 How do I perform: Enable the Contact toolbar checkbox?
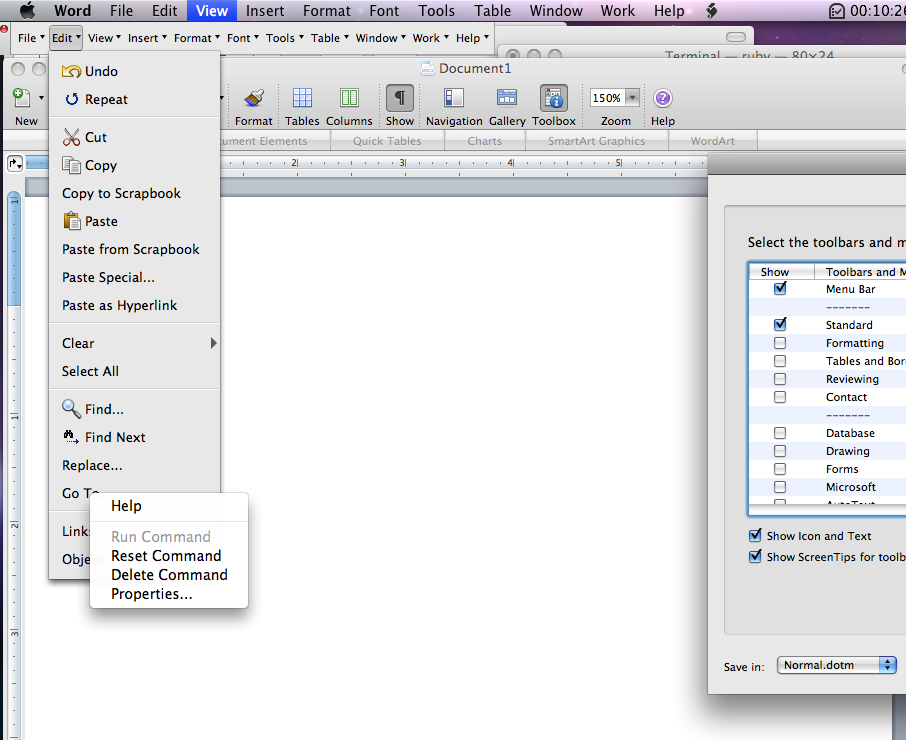tap(780, 397)
